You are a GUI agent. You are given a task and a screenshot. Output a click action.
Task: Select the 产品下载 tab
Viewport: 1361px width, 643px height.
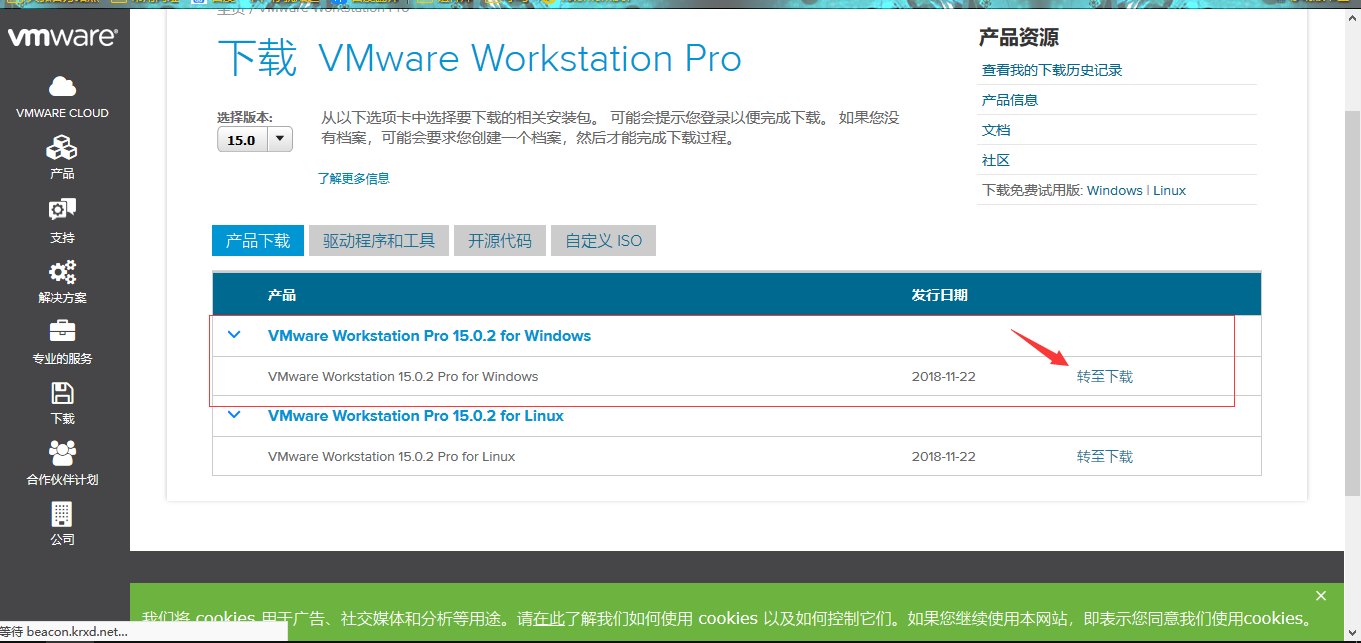258,241
